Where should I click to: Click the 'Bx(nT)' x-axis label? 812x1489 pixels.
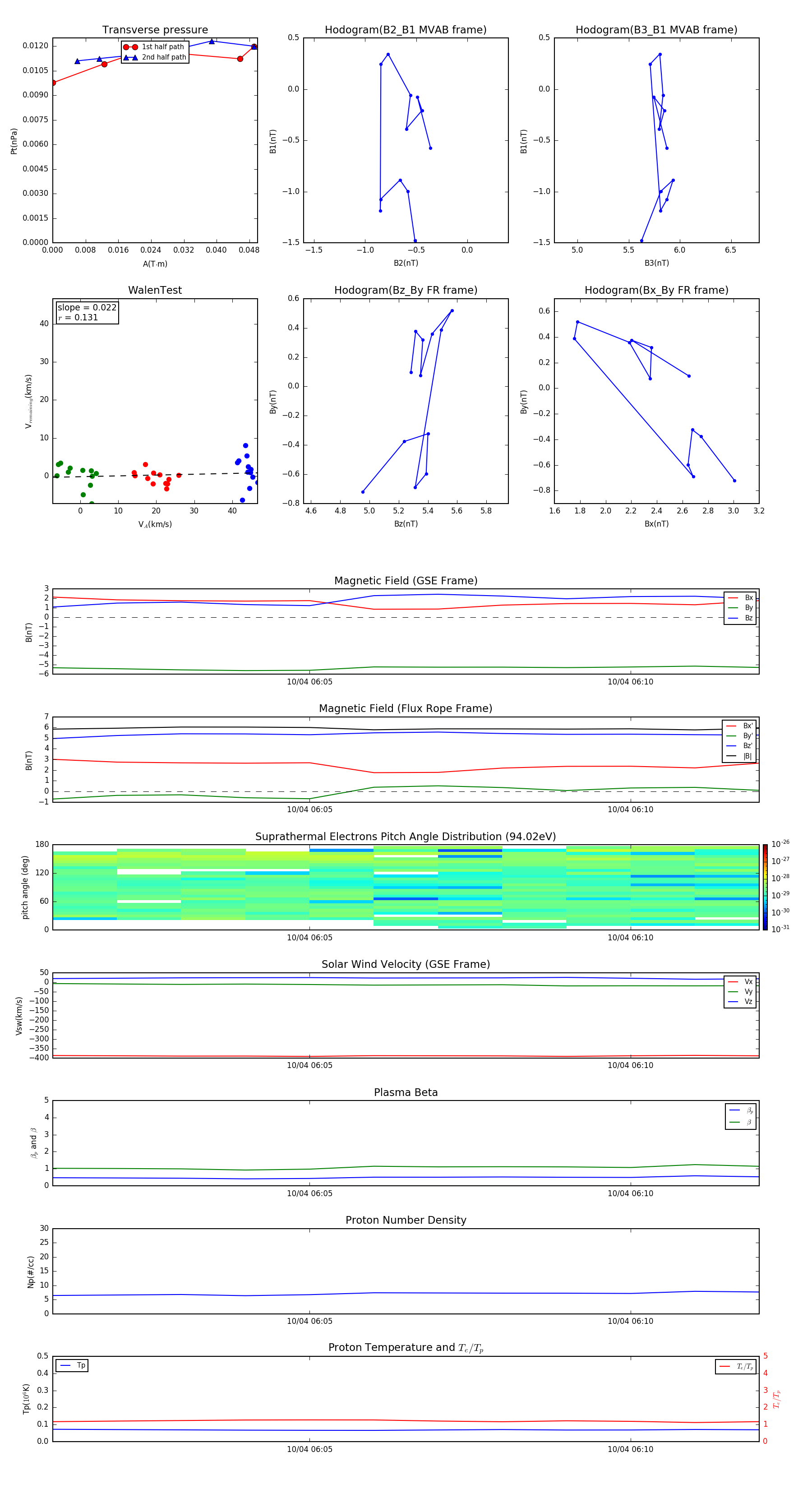click(656, 524)
